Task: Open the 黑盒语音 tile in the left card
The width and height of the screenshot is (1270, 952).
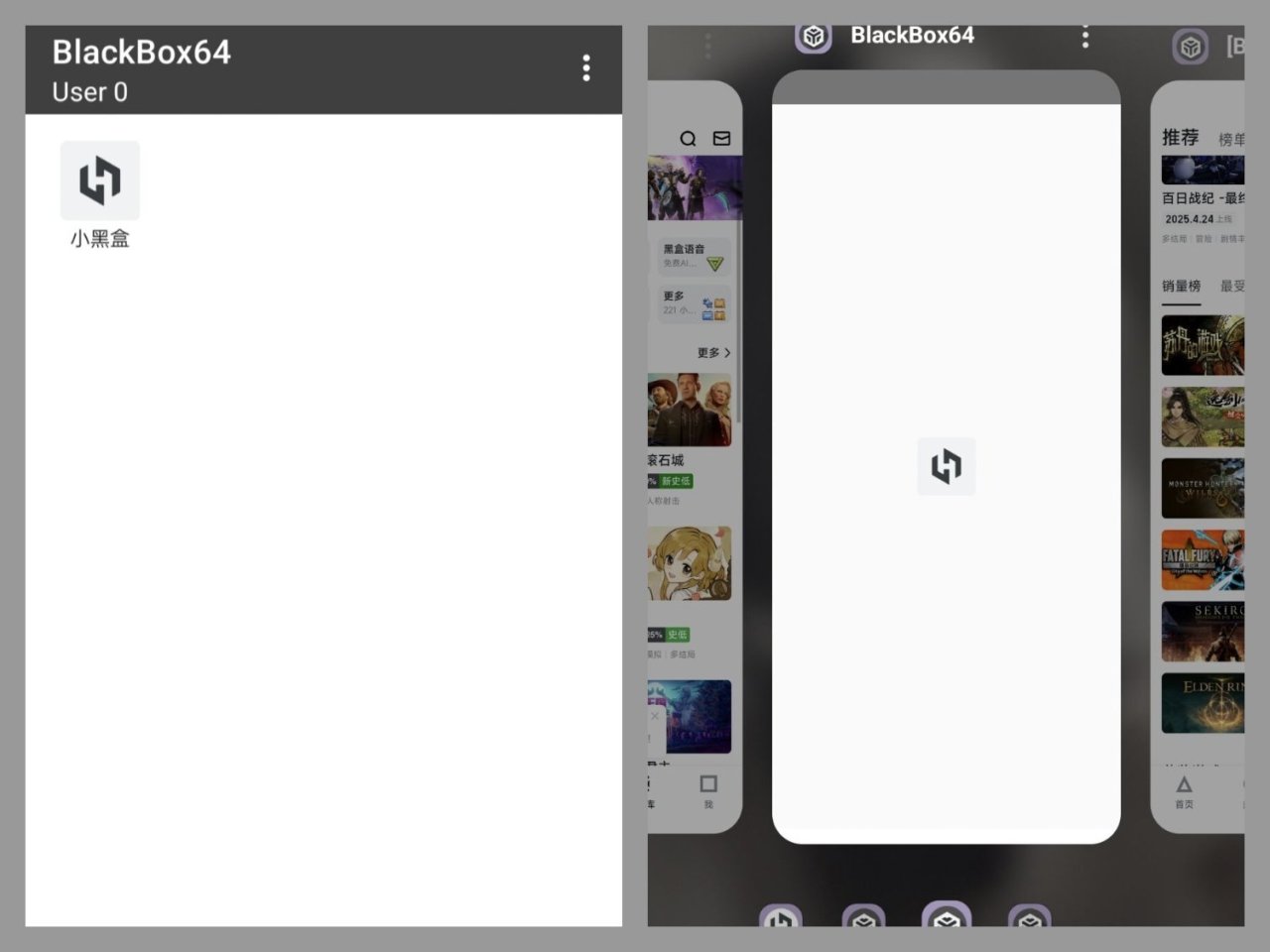Action: point(694,257)
